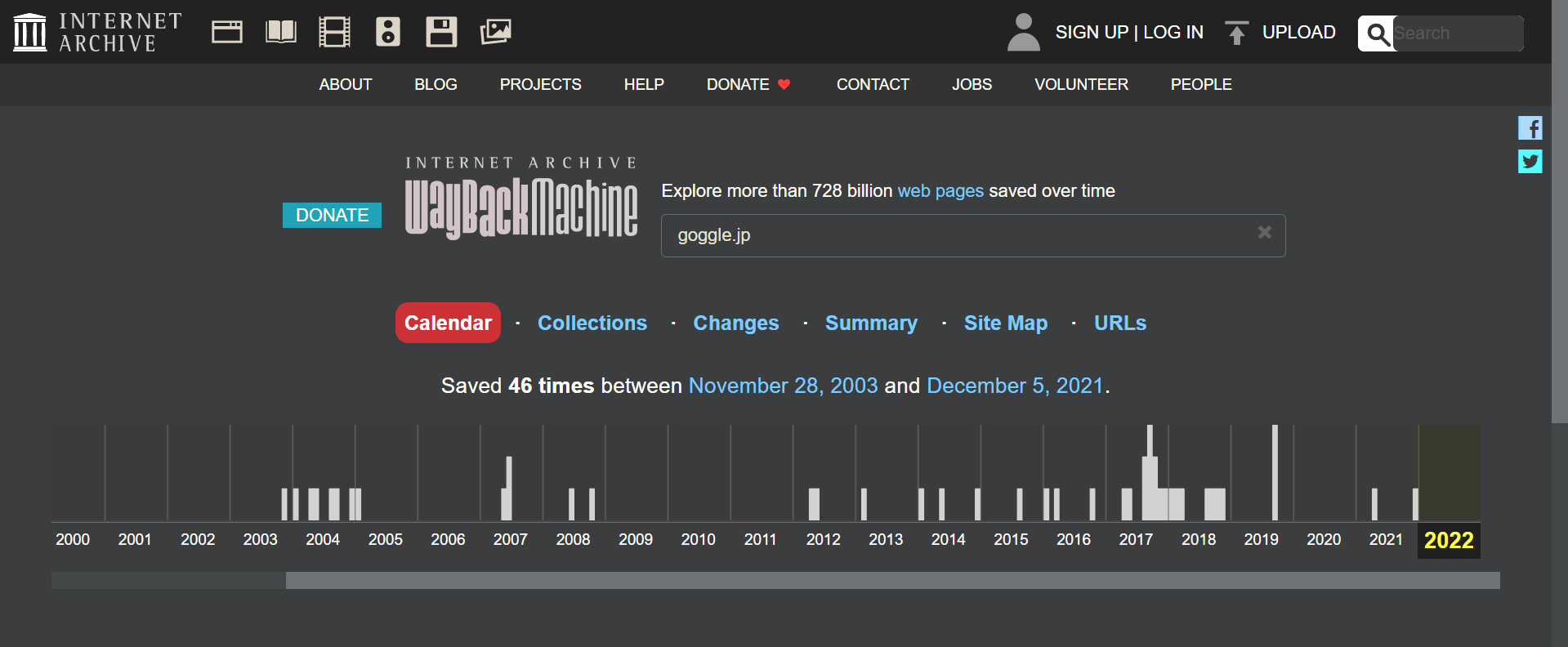This screenshot has width=1568, height=647.
Task: Share page via Twitter icon
Action: pos(1530,162)
